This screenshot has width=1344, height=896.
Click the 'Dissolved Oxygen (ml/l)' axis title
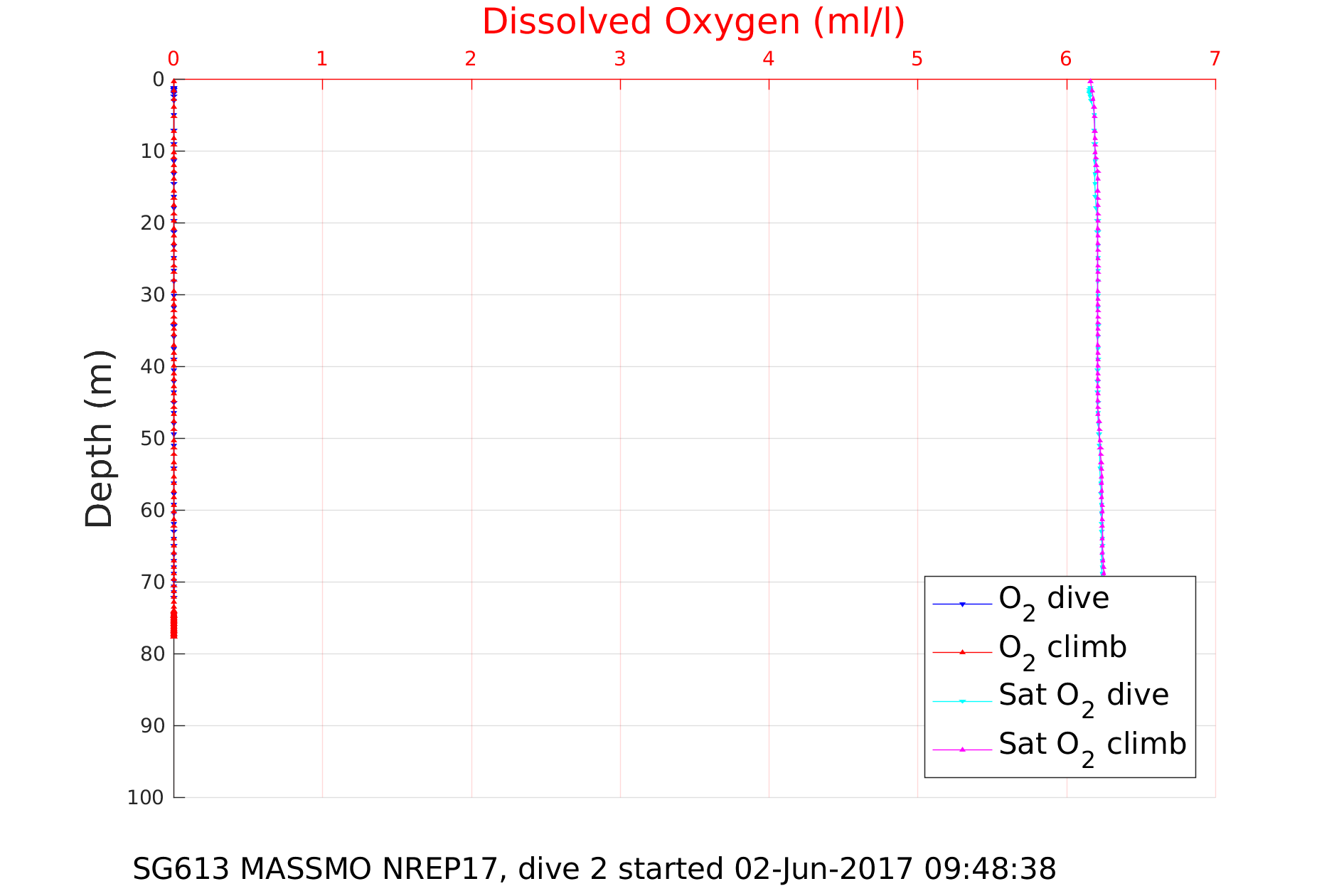pos(693,22)
